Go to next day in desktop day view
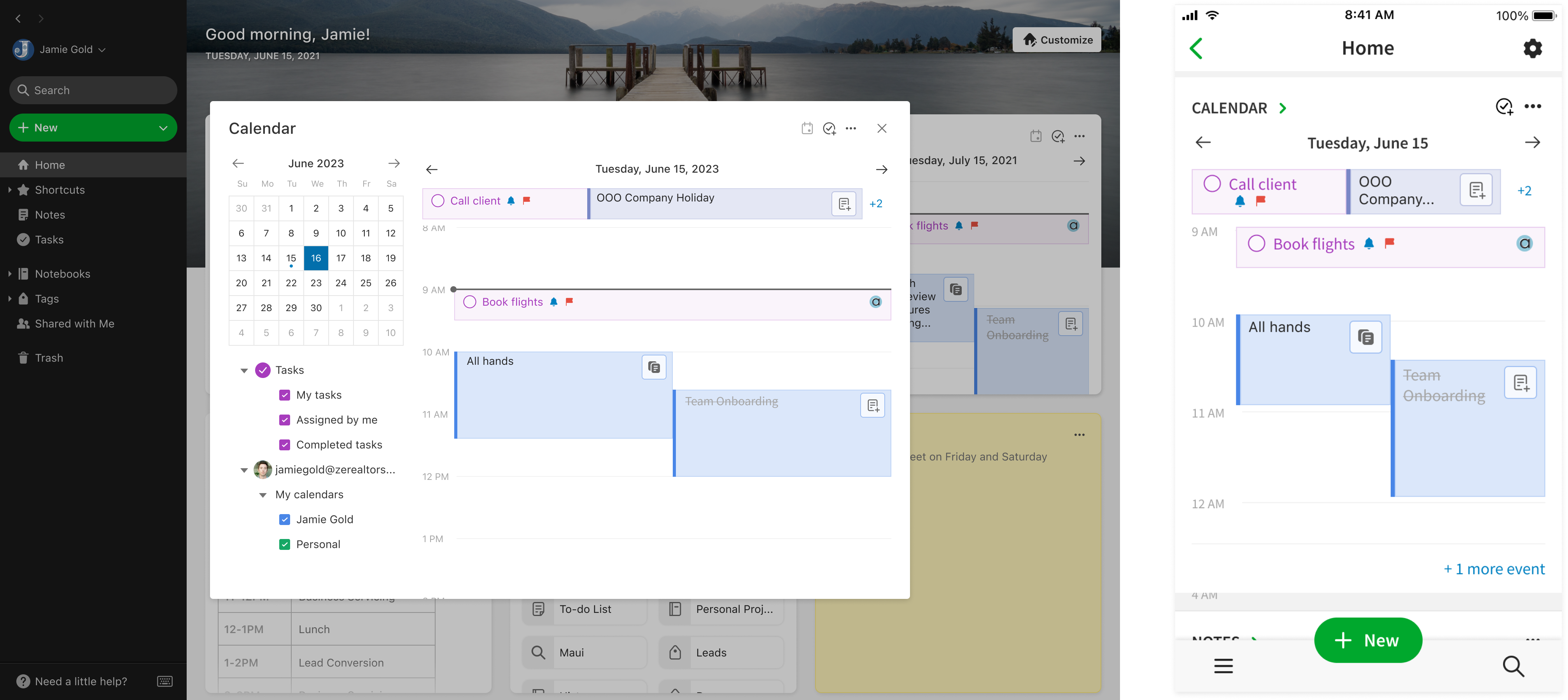Viewport: 1568px width, 700px height. coord(881,169)
